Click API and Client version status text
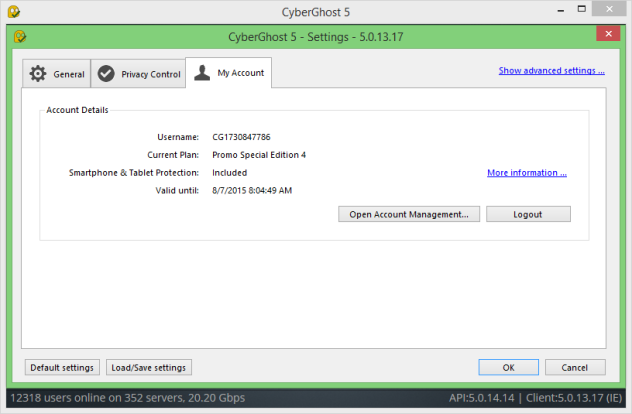Screen dimensions: 632x414 point(535,398)
